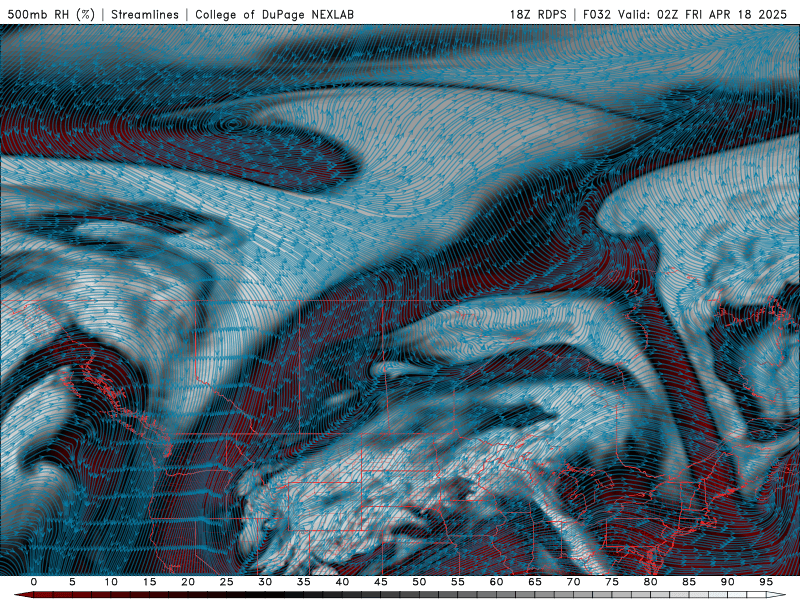
Task: Click the 85 tick label on the colorbar
Action: pyautogui.click(x=689, y=582)
